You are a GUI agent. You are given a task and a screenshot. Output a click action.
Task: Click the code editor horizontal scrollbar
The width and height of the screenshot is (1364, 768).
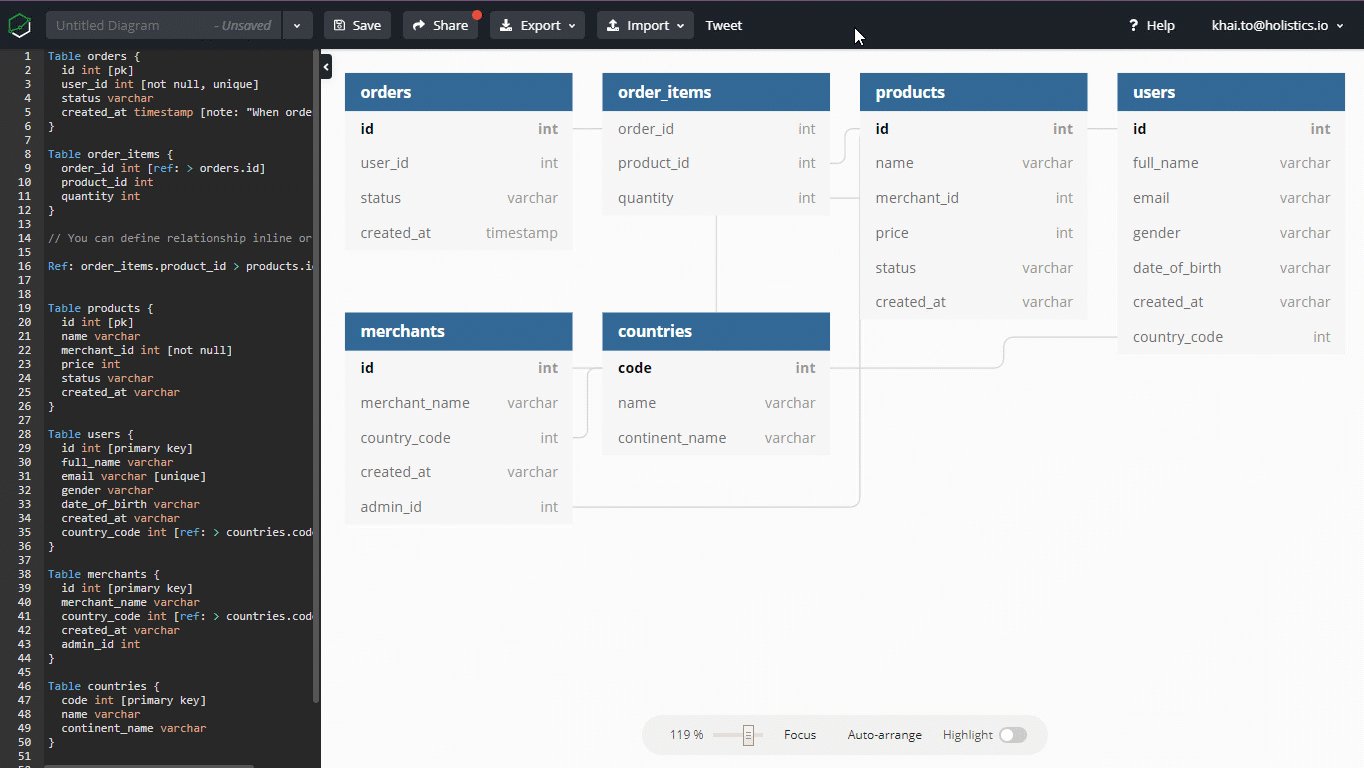(x=150, y=763)
